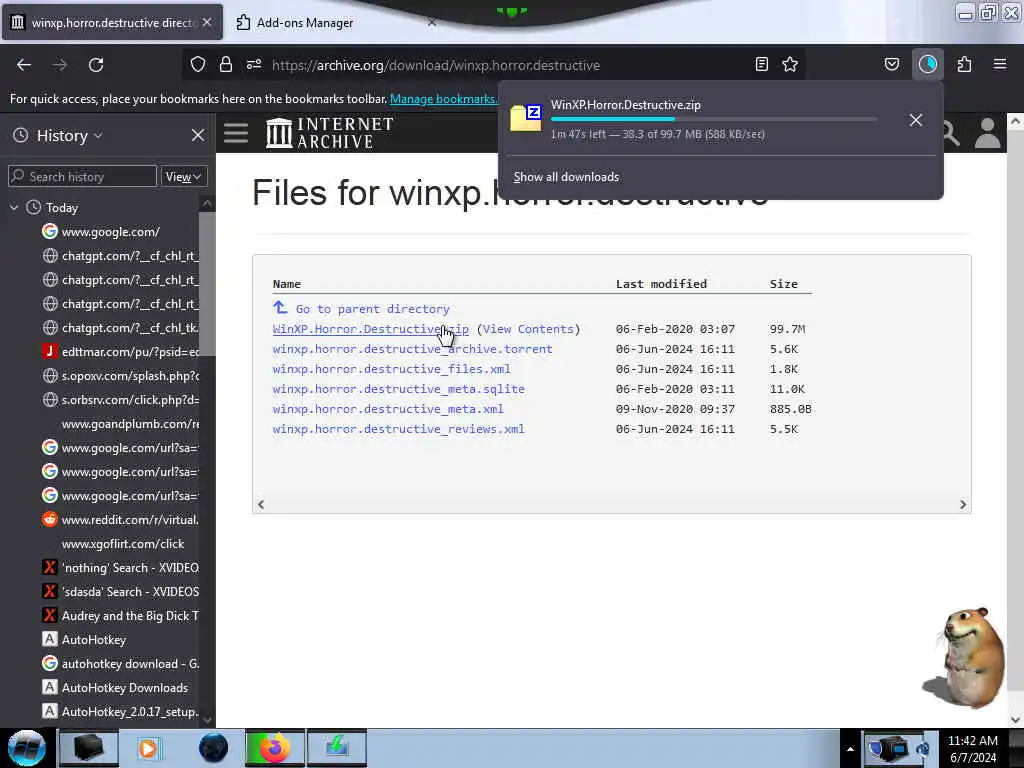Open the s.orbsrv.com/click.php history entry
The width and height of the screenshot is (1024, 768).
coord(120,400)
